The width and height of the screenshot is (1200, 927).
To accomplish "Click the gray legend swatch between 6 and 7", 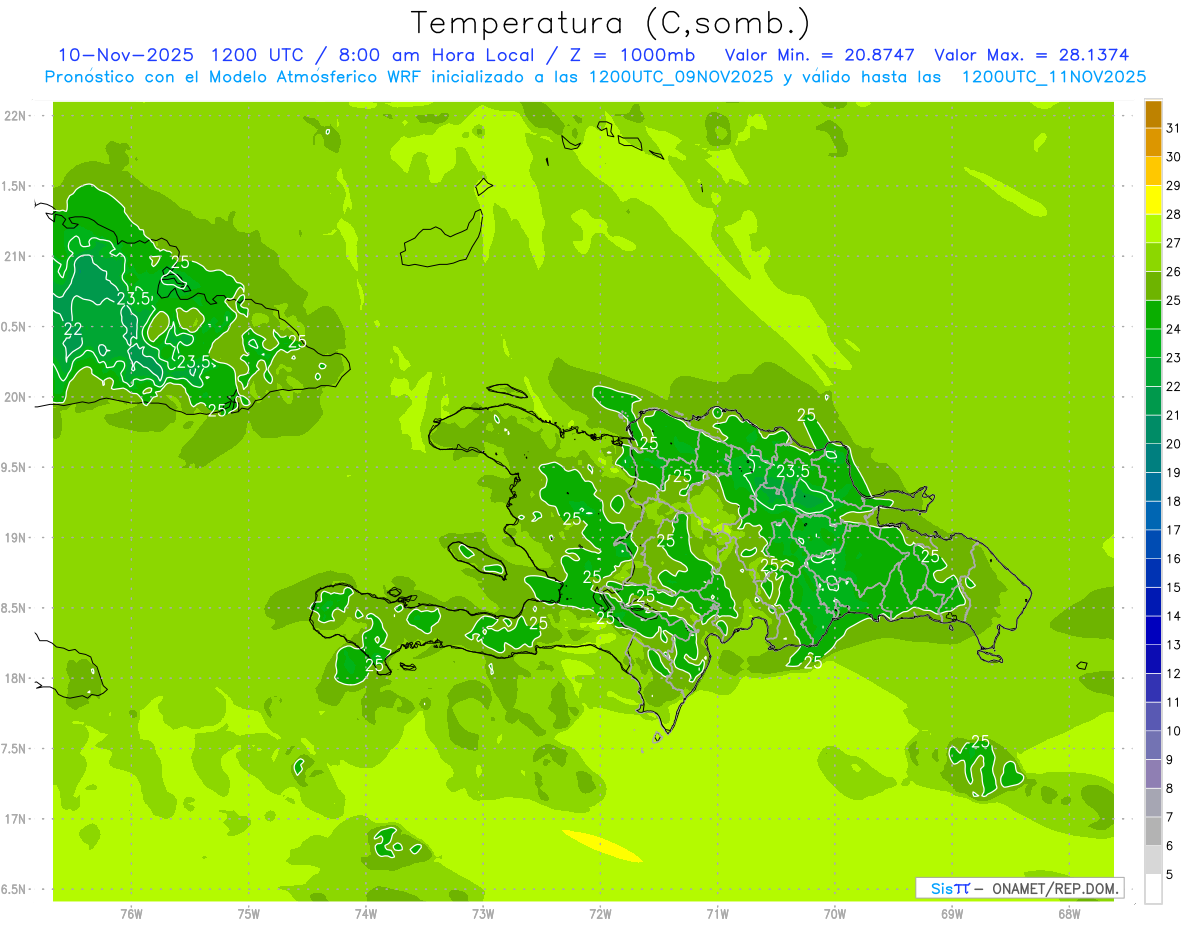I will point(1153,832).
